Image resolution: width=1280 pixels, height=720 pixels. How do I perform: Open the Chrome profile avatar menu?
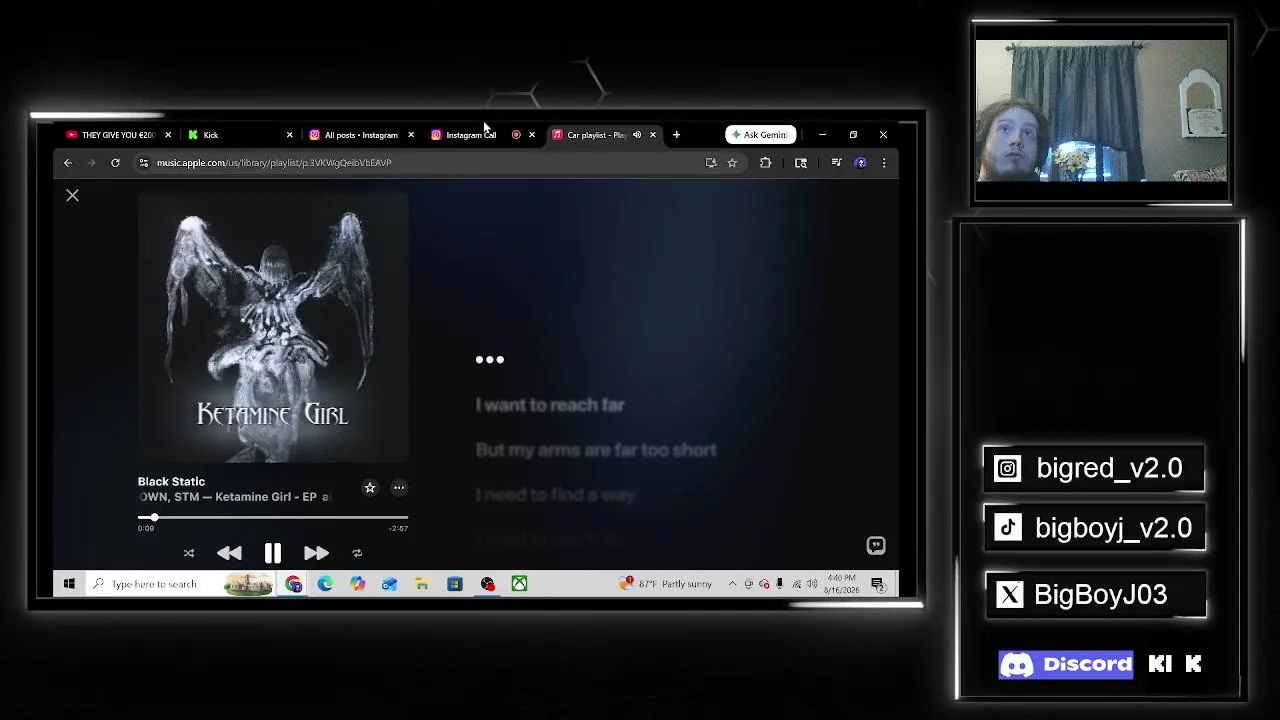point(860,163)
